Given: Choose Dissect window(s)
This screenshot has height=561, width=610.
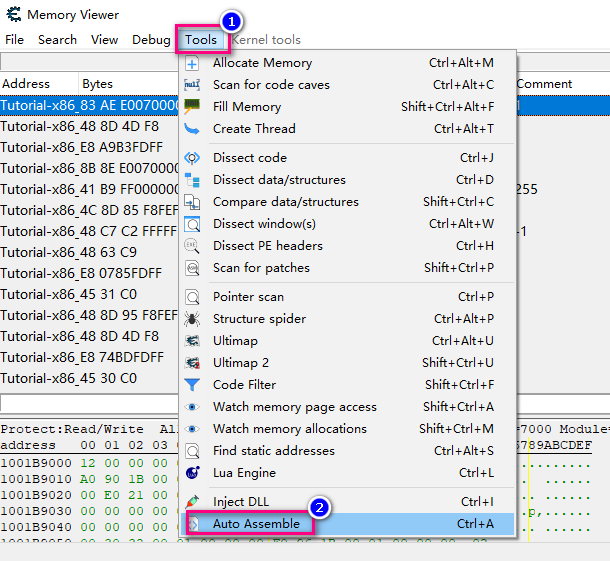Looking at the screenshot, I should [x=347, y=224].
